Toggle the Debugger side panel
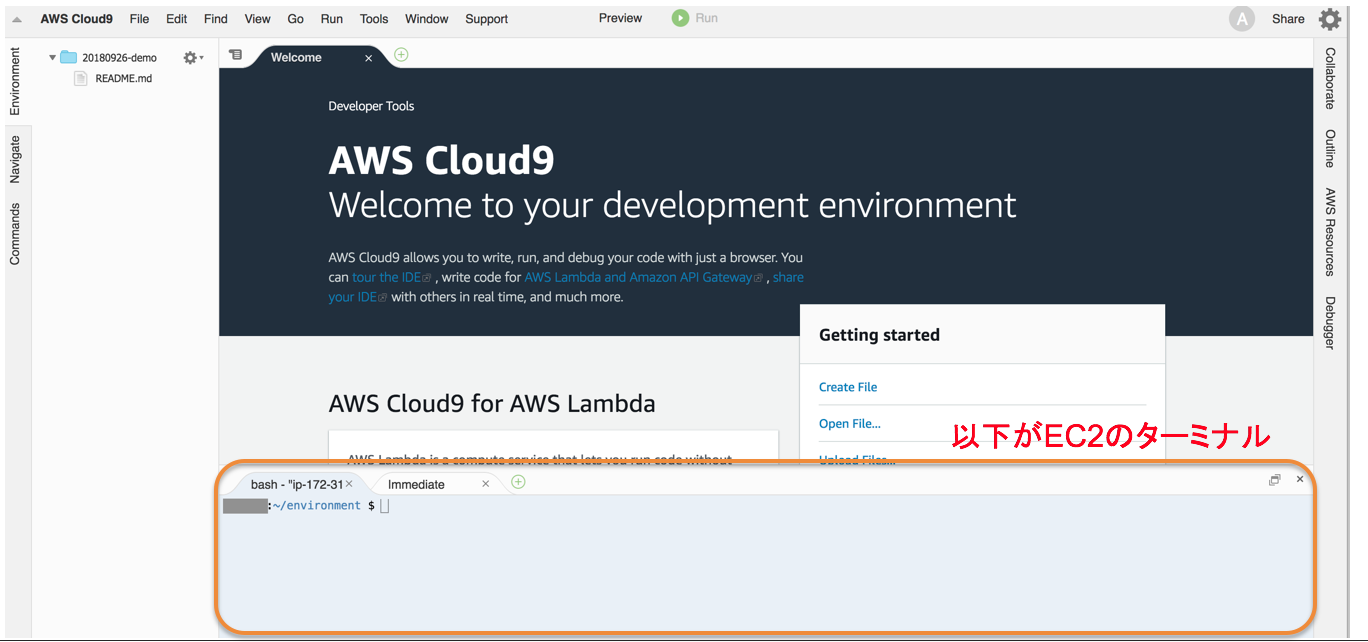This screenshot has height=642, width=1368. (x=1330, y=322)
